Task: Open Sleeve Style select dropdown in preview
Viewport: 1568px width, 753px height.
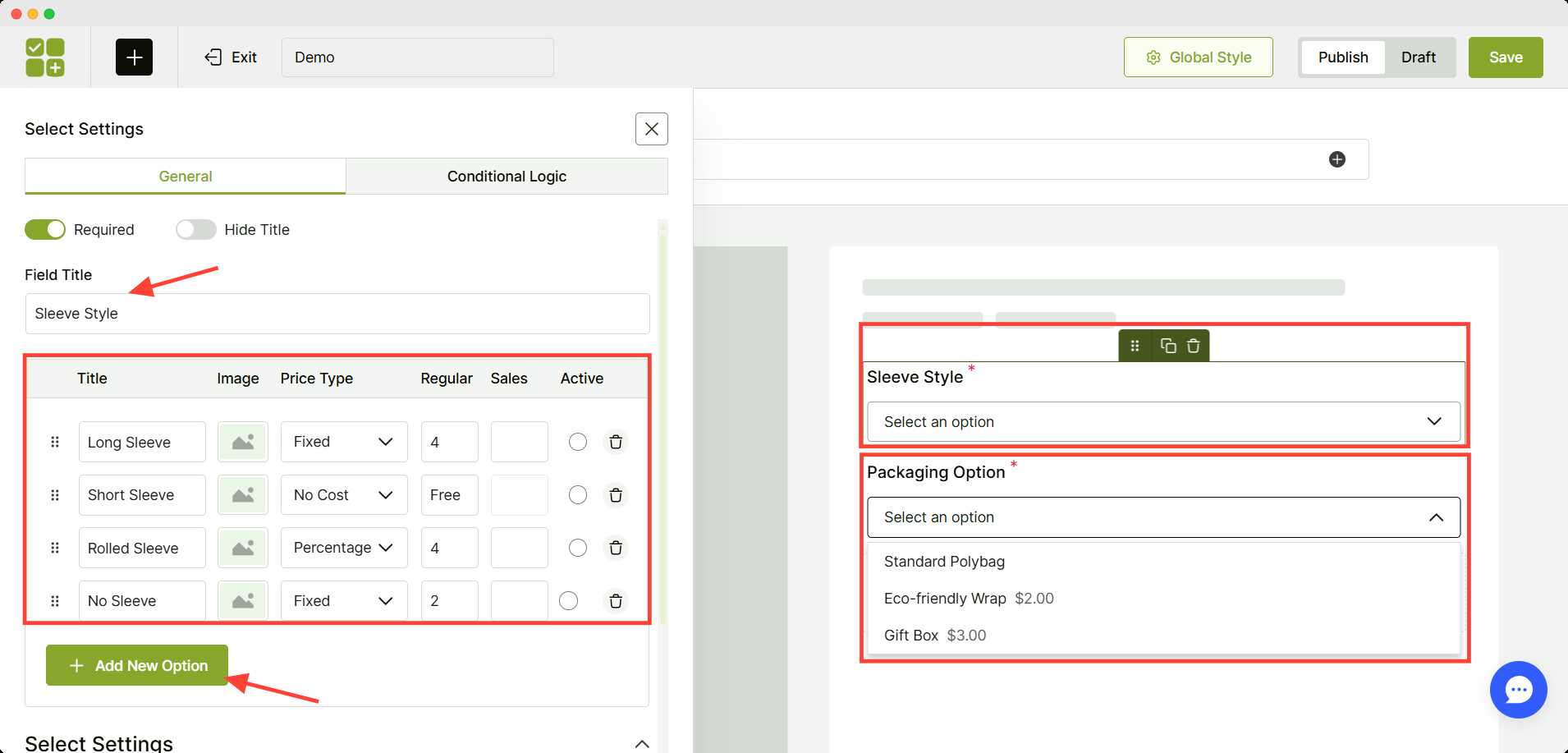Action: (x=1164, y=422)
